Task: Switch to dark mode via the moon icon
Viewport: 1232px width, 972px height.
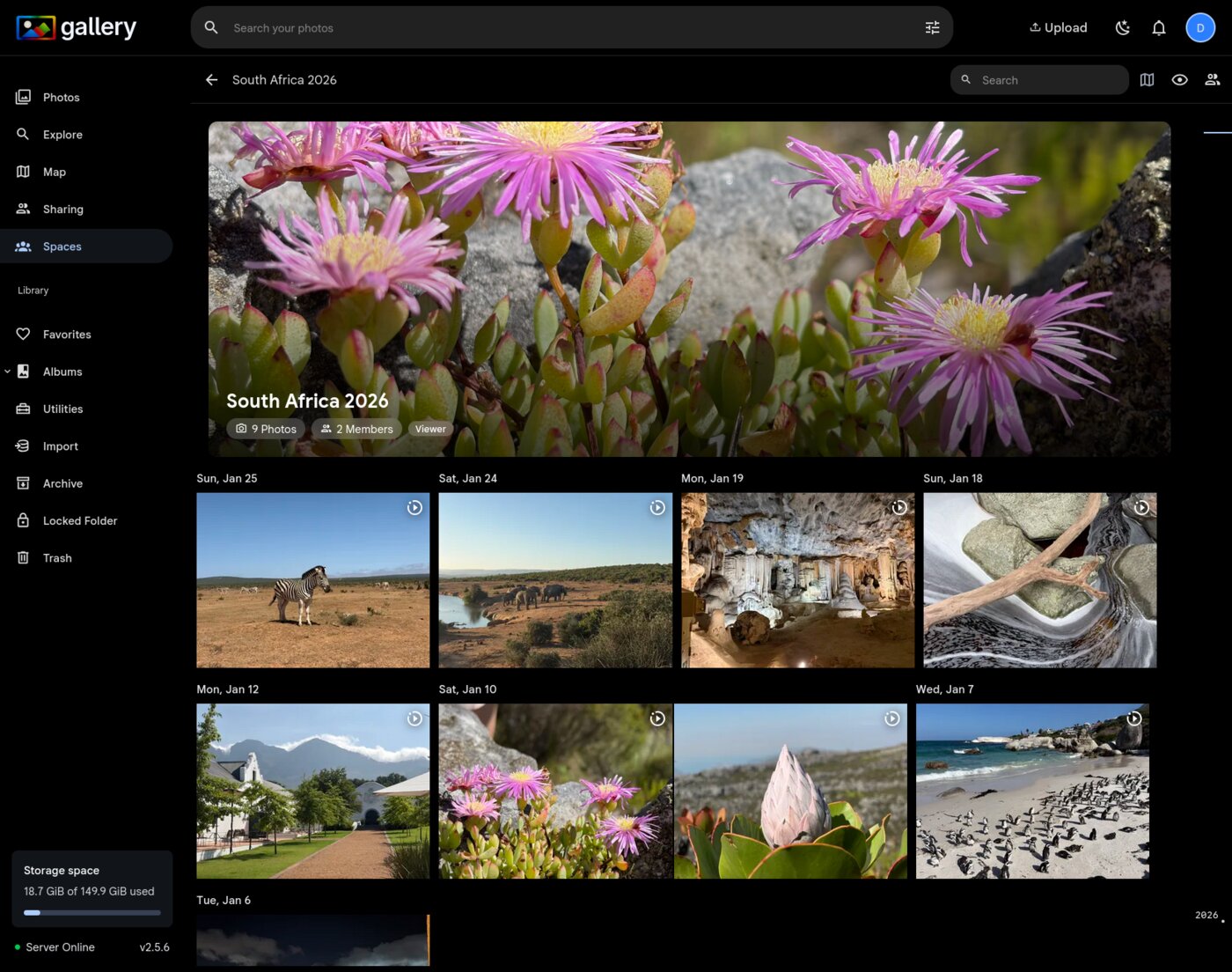Action: 1122,27
